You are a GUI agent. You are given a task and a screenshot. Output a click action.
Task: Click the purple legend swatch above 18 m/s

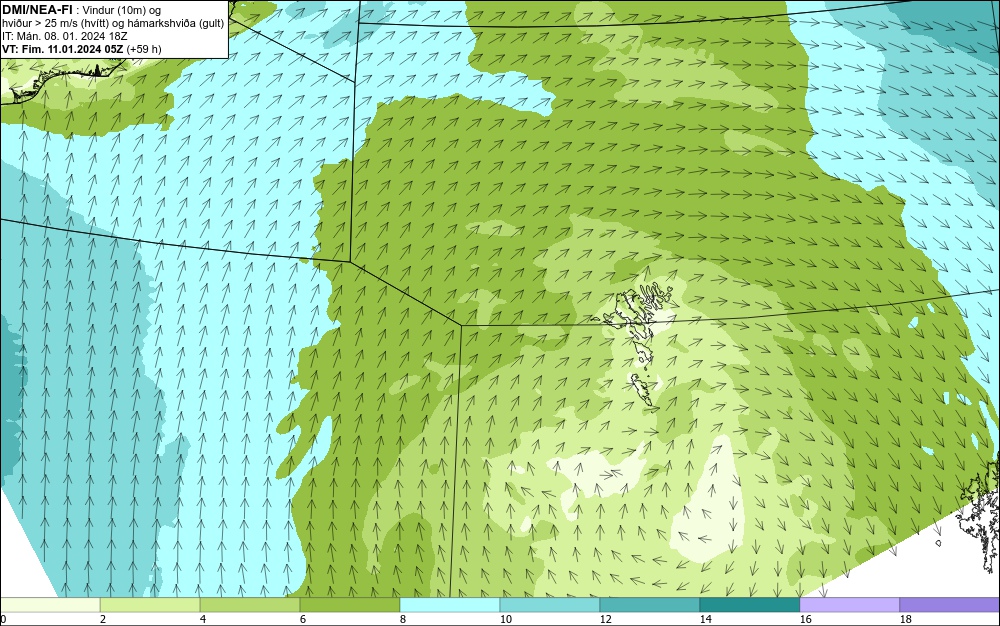[x=950, y=604]
